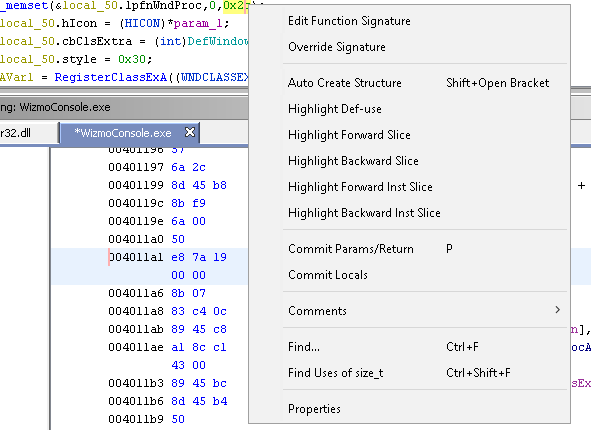
Task: Select address 004011b9 in listing
Action: click(x=136, y=419)
